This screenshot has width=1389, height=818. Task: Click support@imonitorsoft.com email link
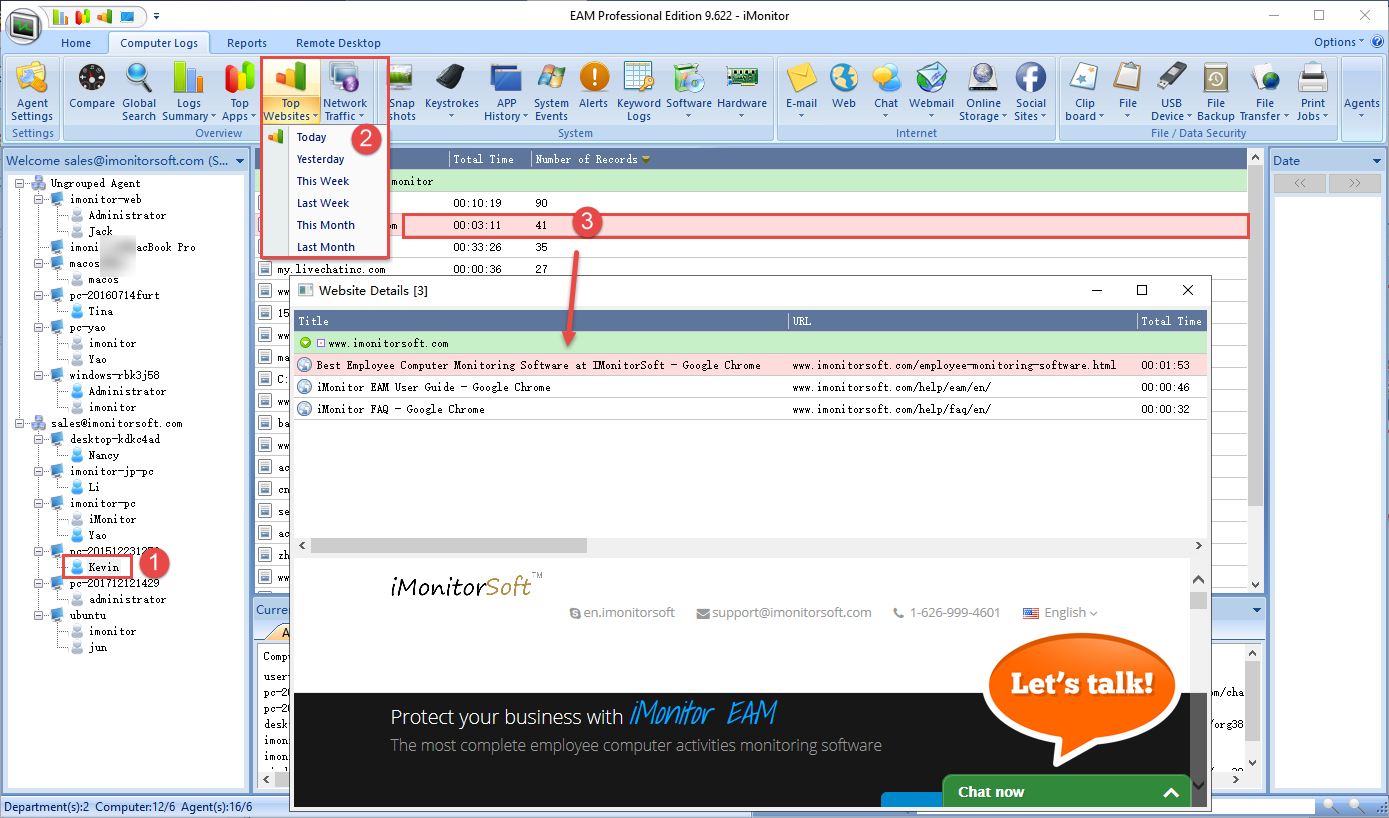click(784, 612)
